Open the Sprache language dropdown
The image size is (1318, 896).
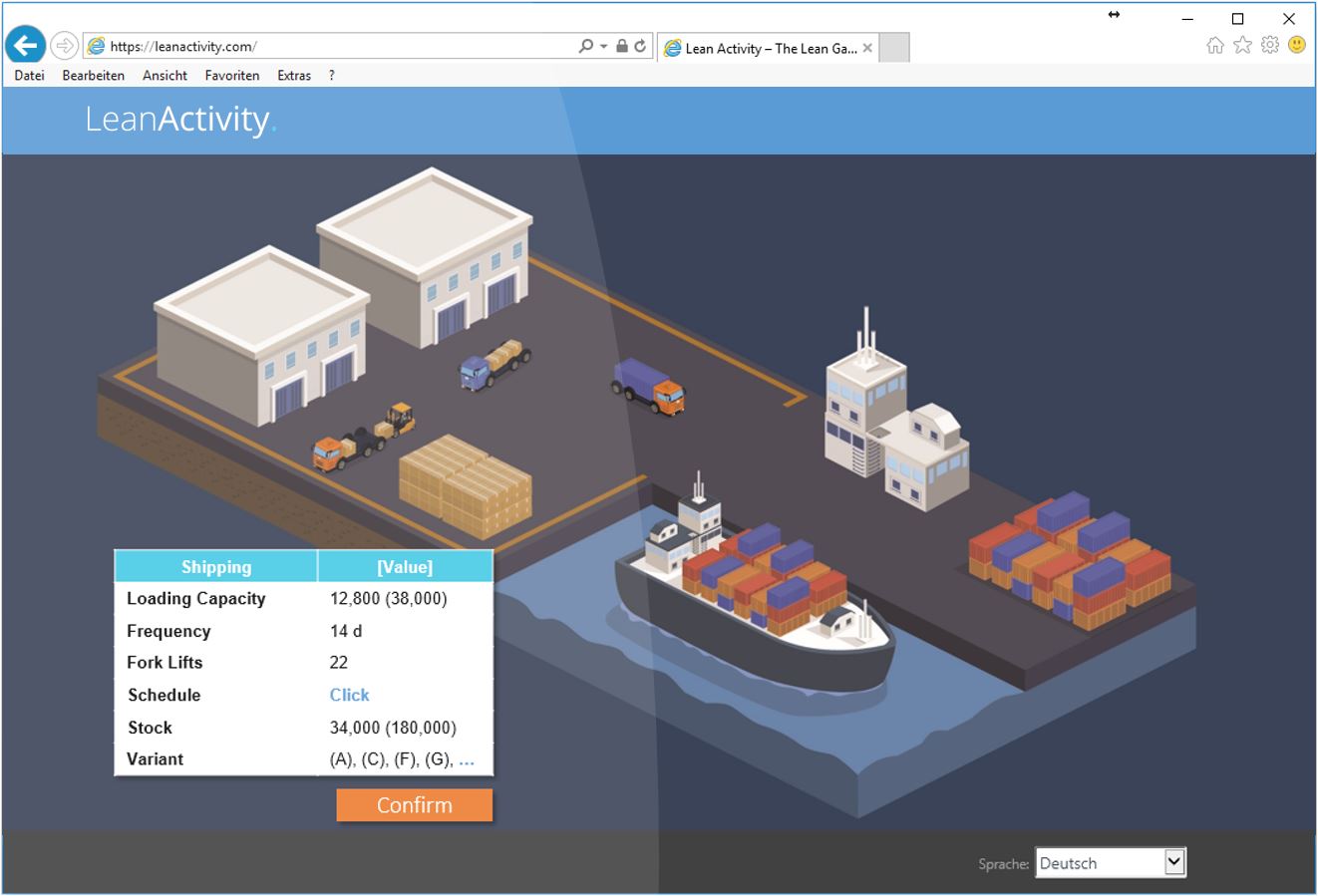point(1111,863)
